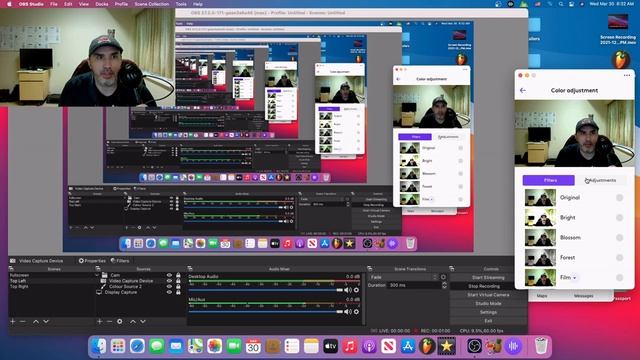Image resolution: width=640 pixels, height=360 pixels.
Task: Pop out the Scene Transitions dock with its icon
Action: click(370, 269)
